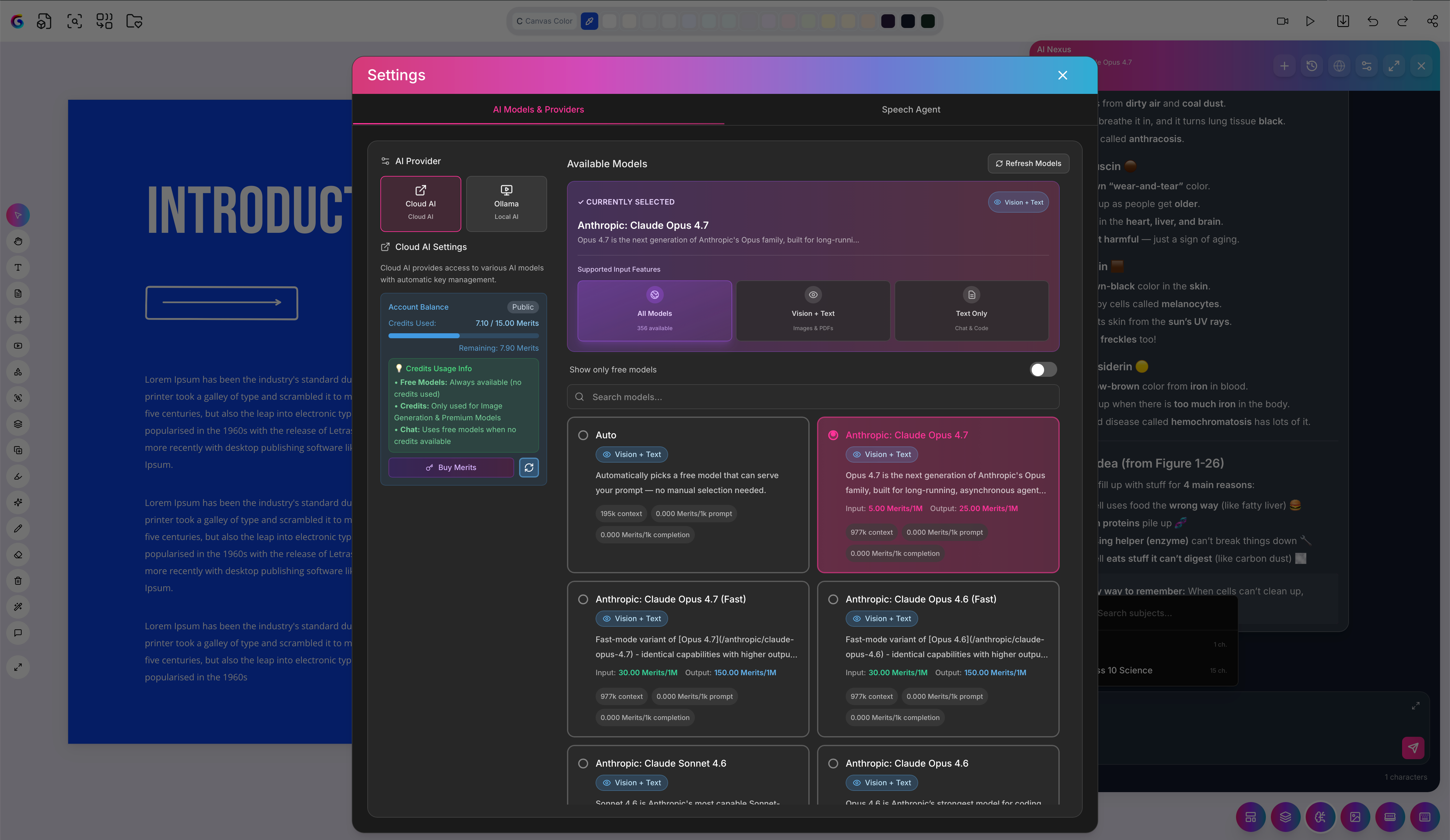This screenshot has height=840, width=1450.
Task: Click the send message paper-plane button
Action: coord(1413,748)
